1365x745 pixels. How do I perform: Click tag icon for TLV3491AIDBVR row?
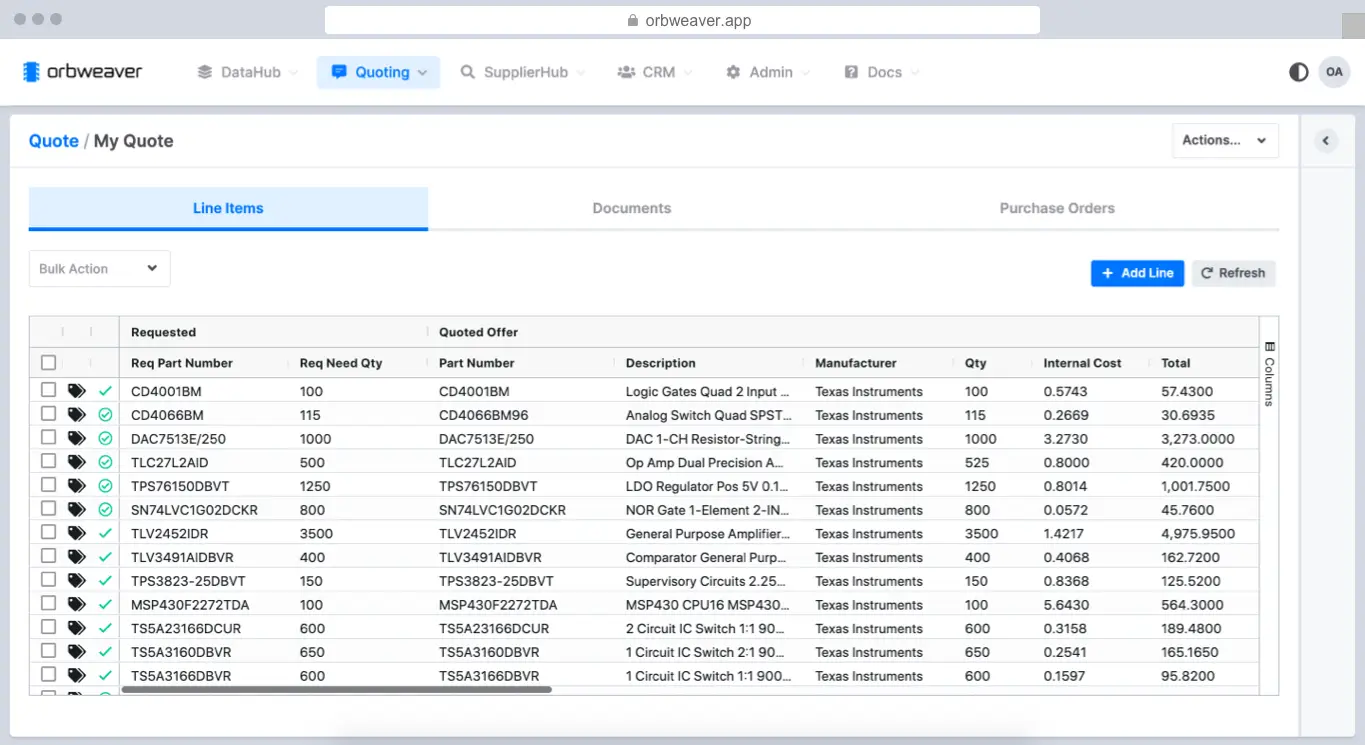77,557
